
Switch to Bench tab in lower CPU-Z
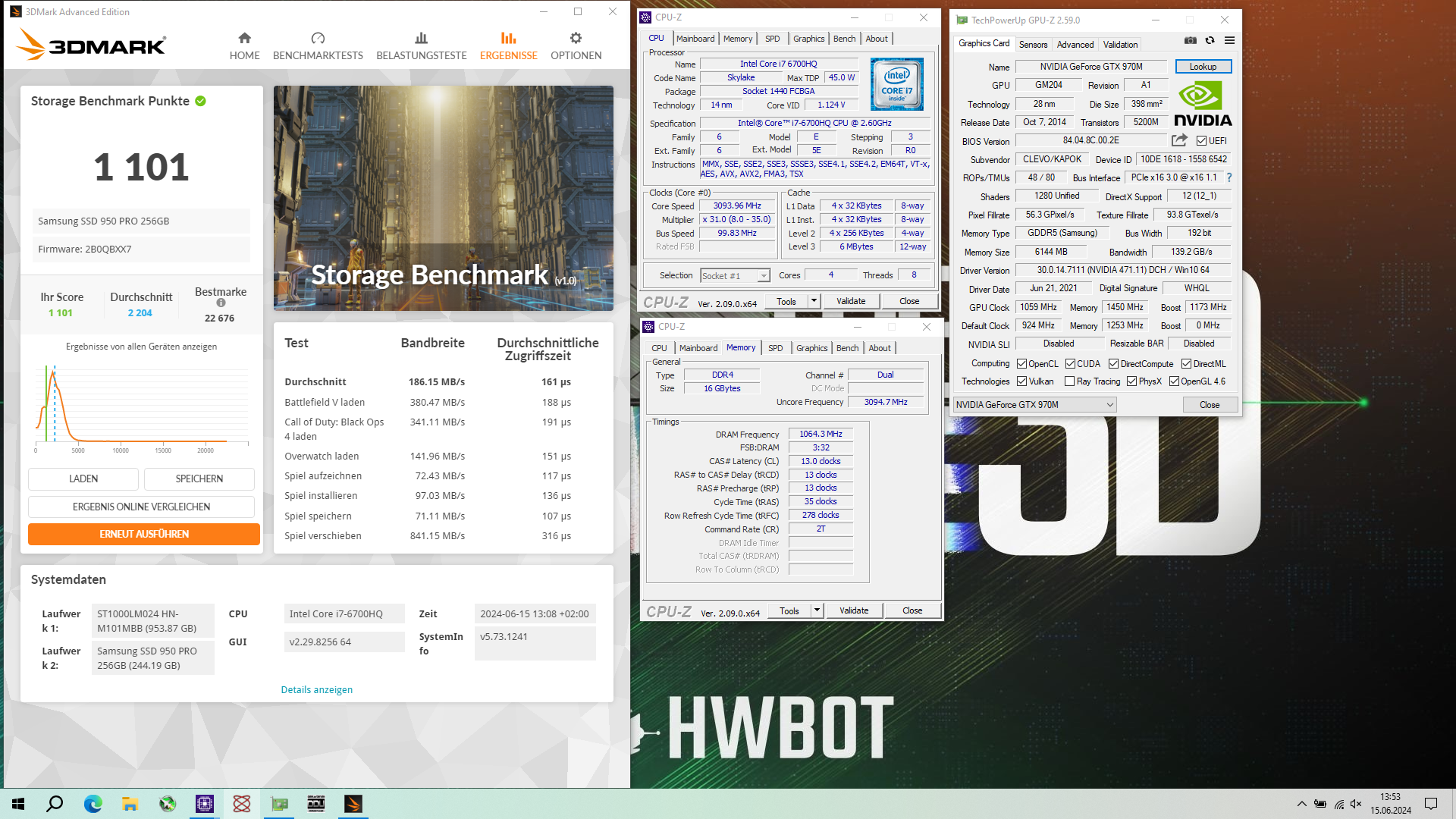pyautogui.click(x=847, y=348)
